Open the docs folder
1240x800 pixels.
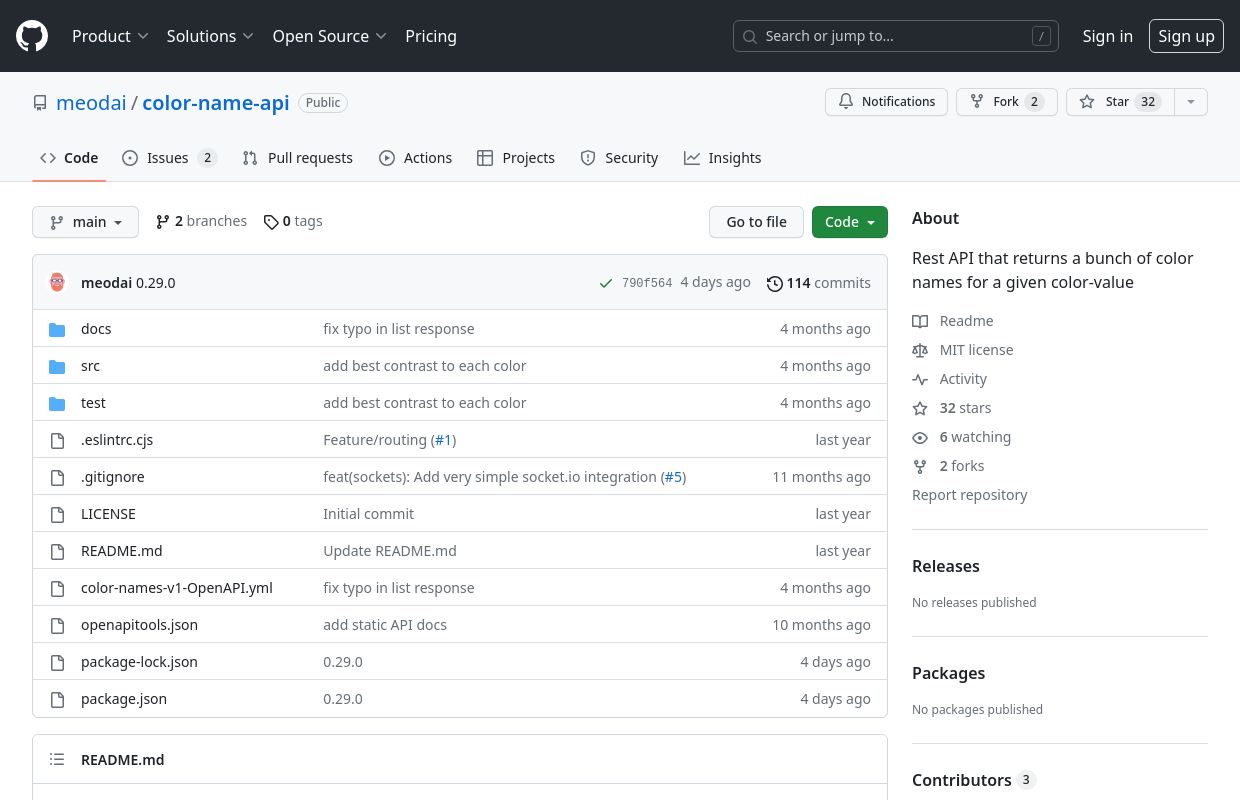[96, 329]
